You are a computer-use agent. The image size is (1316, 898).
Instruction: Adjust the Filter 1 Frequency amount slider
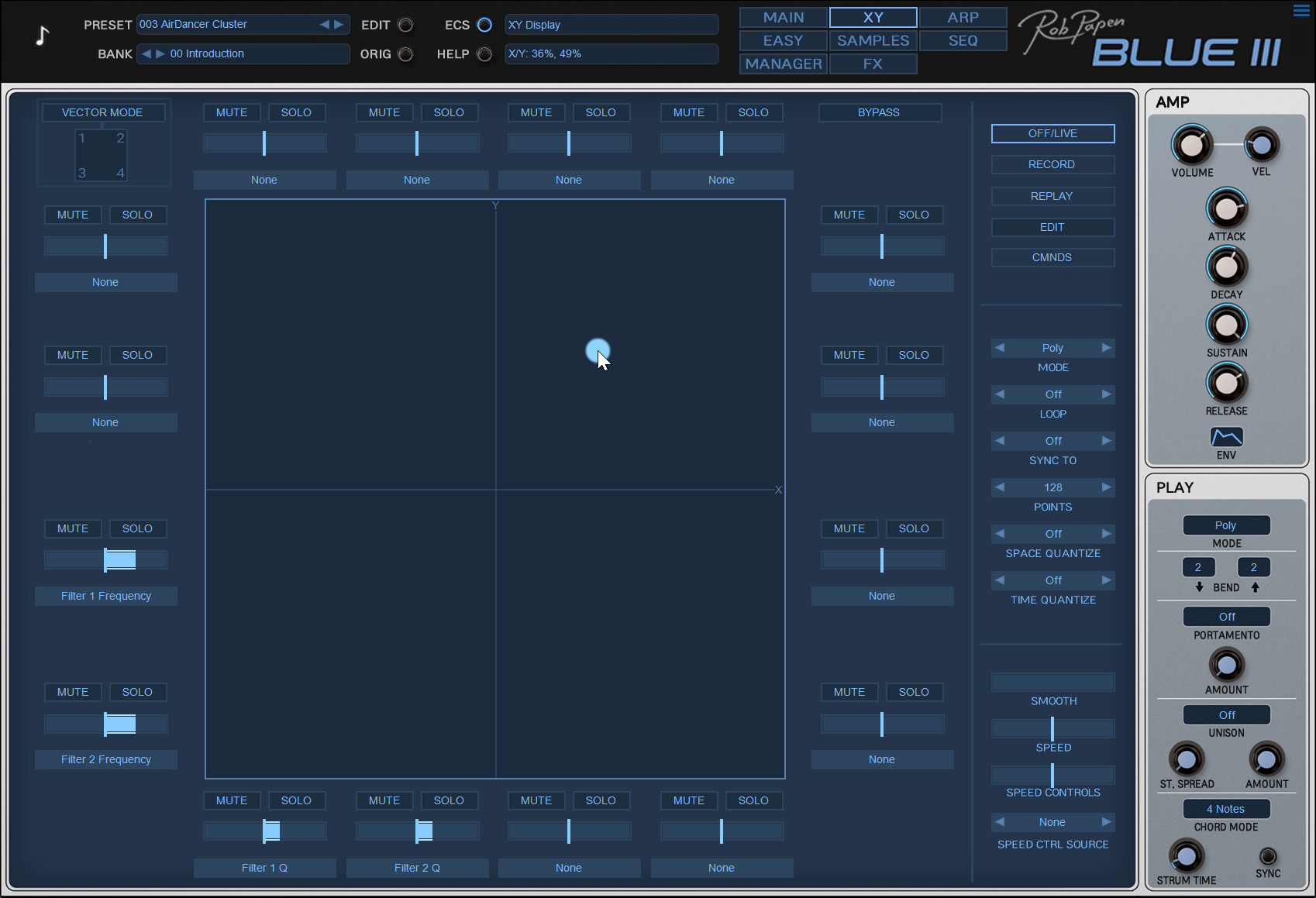(x=105, y=559)
